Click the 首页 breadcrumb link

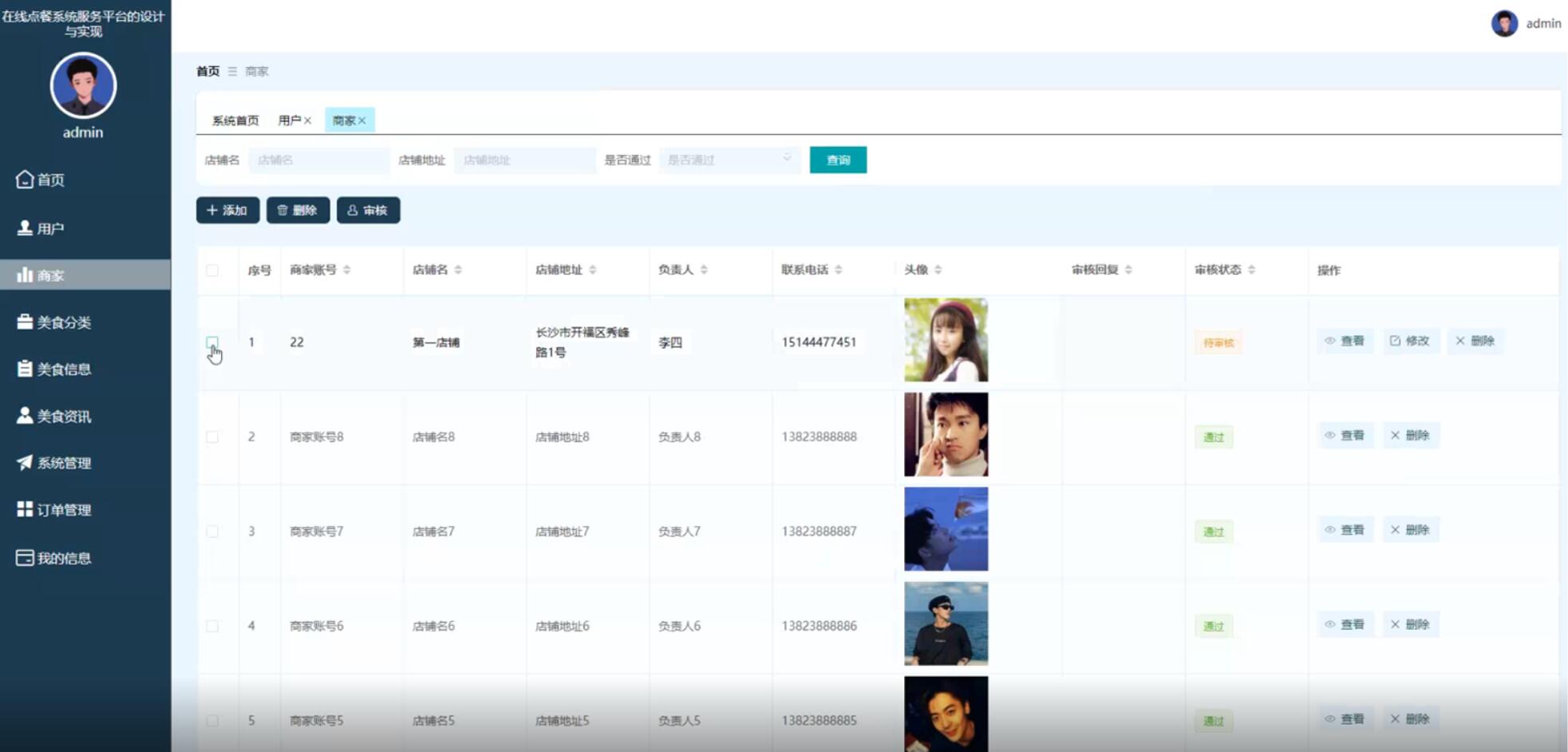207,71
